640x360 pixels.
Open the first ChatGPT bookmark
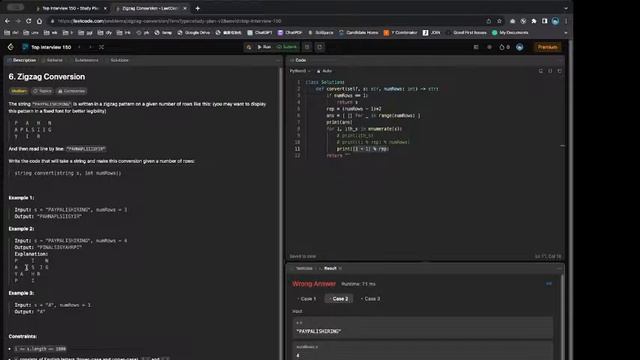pyautogui.click(x=260, y=33)
